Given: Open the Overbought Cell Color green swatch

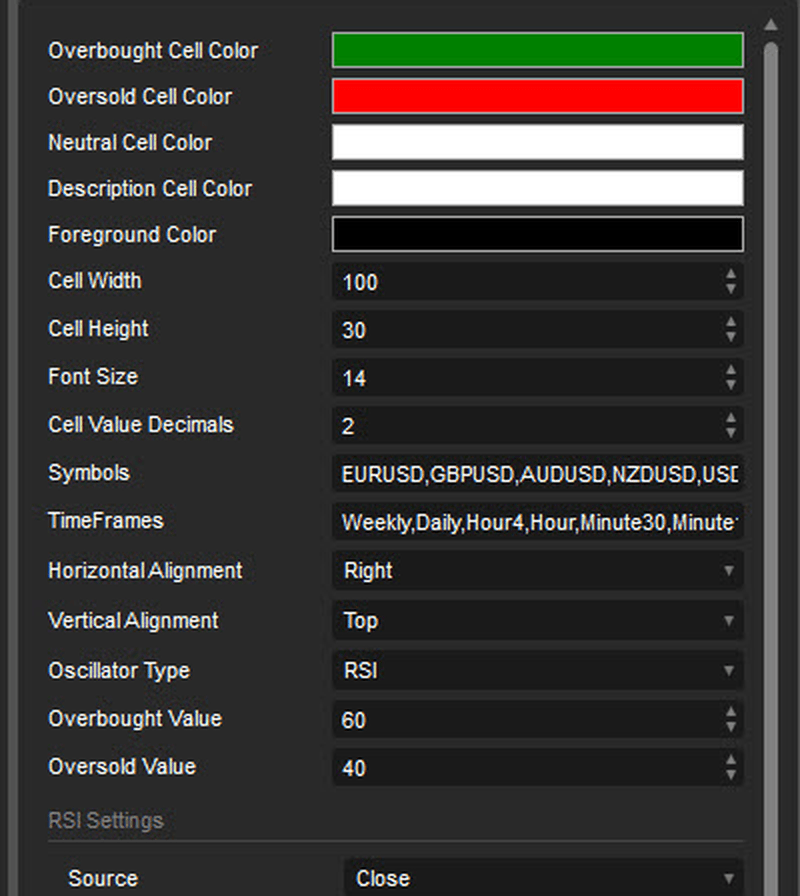Looking at the screenshot, I should pyautogui.click(x=537, y=50).
